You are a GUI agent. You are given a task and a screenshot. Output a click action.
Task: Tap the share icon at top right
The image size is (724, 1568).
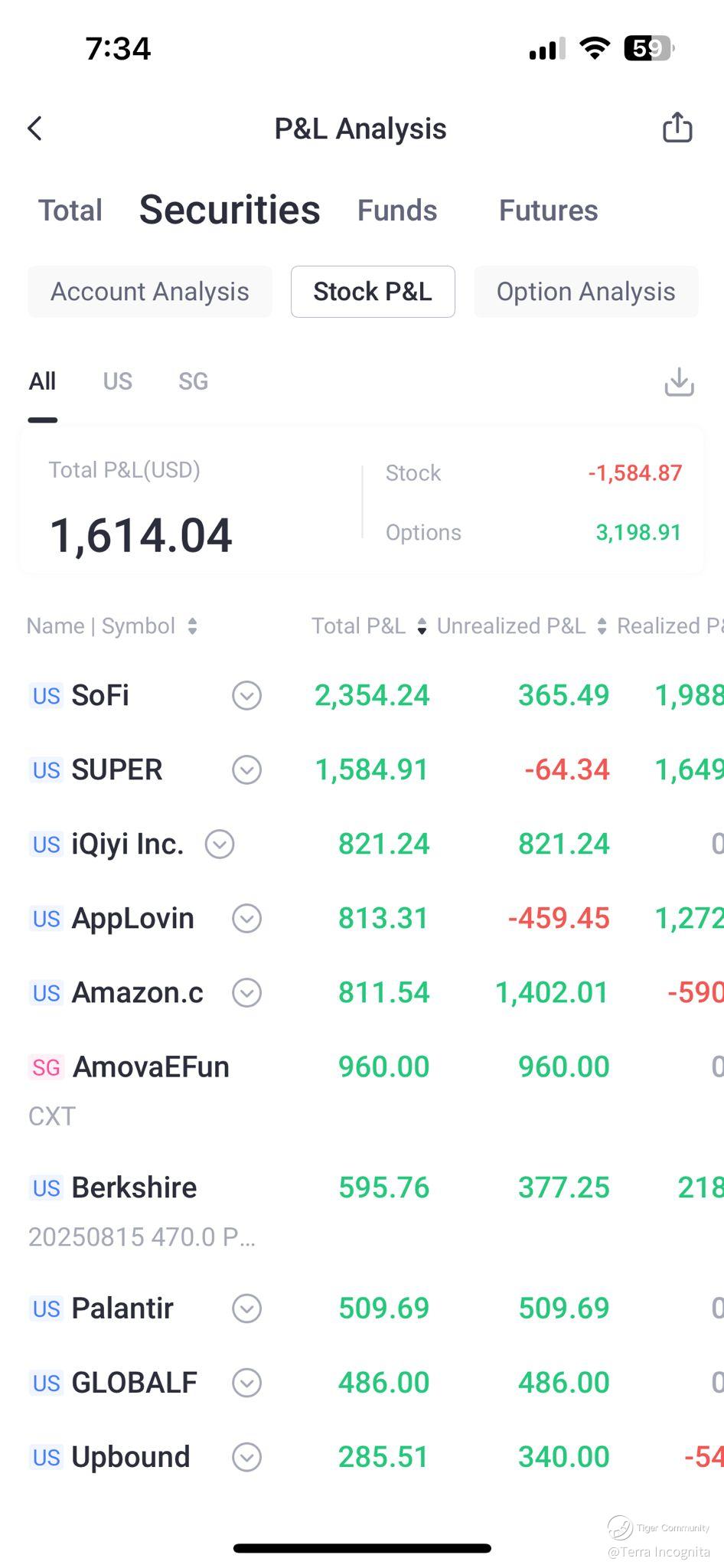677,128
